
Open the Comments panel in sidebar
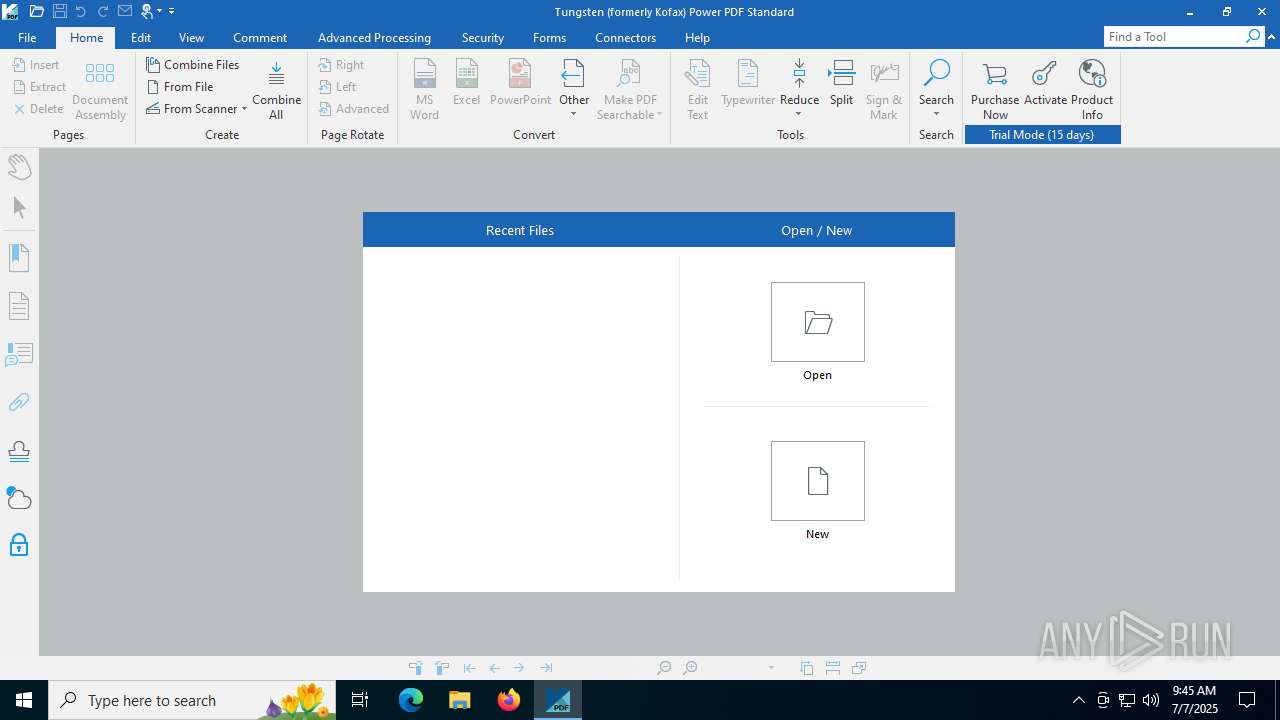(x=19, y=354)
